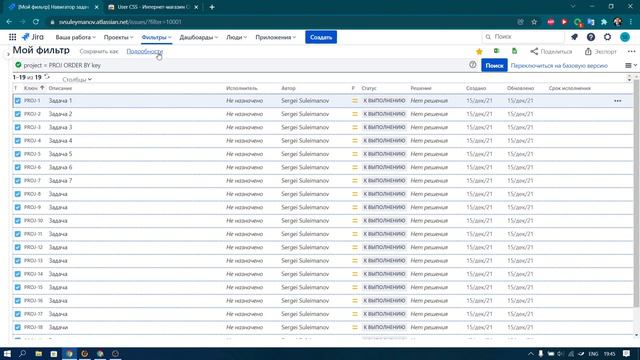Open the Проекты dropdown menu
Image resolution: width=640 pixels, height=360 pixels.
[118, 37]
